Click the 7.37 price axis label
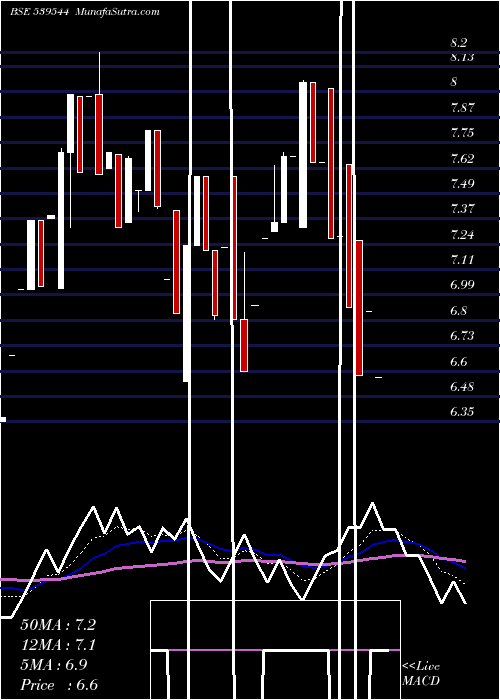 click(462, 208)
